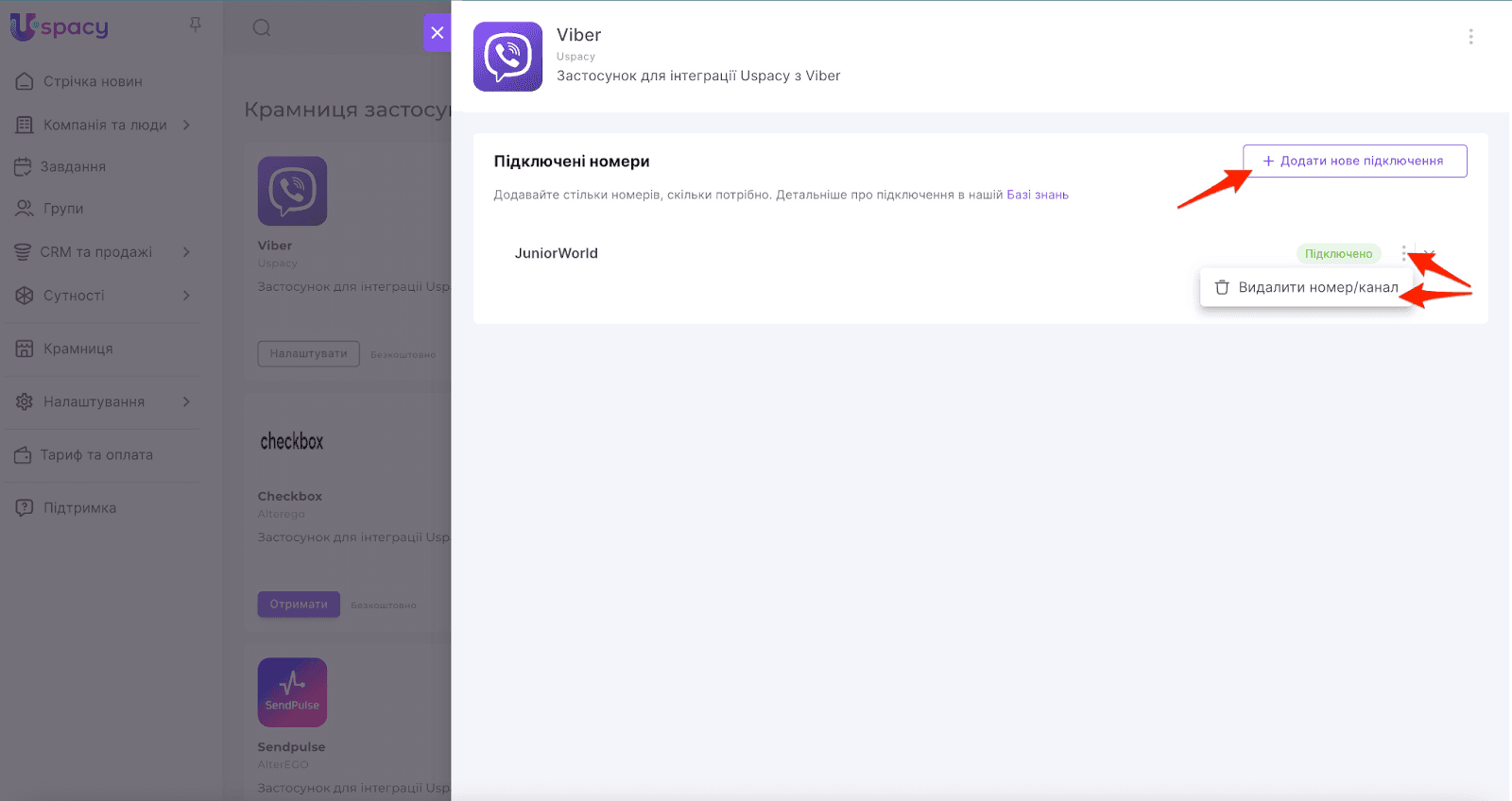Click the Налаштування gear icon
The width and height of the screenshot is (1512, 801).
25,401
